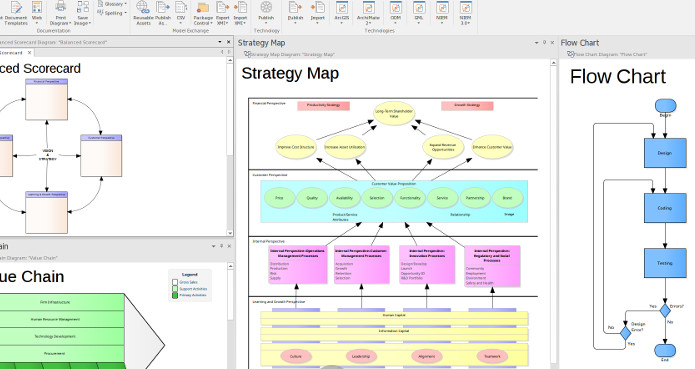Select the Productivity Strategy red box
The height and width of the screenshot is (369, 695).
point(324,105)
